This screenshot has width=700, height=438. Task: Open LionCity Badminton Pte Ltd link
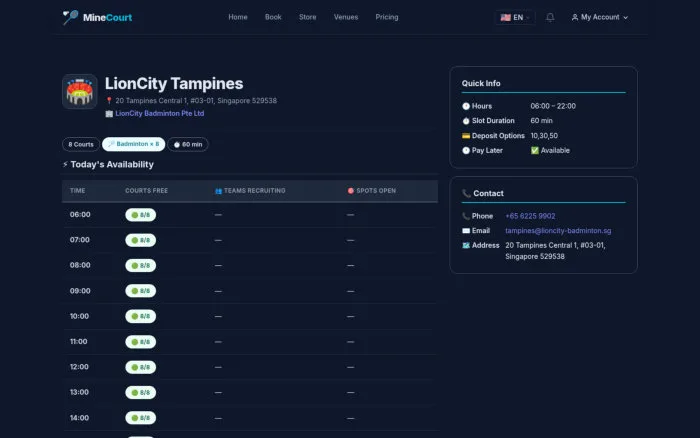click(159, 113)
